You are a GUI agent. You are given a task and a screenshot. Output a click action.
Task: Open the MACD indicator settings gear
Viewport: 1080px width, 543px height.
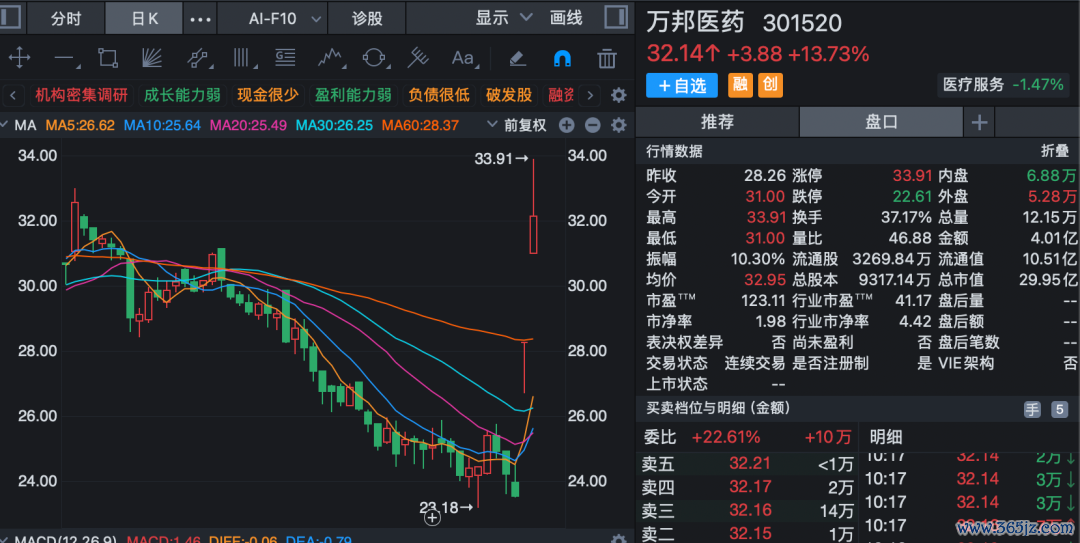pyautogui.click(x=619, y=539)
